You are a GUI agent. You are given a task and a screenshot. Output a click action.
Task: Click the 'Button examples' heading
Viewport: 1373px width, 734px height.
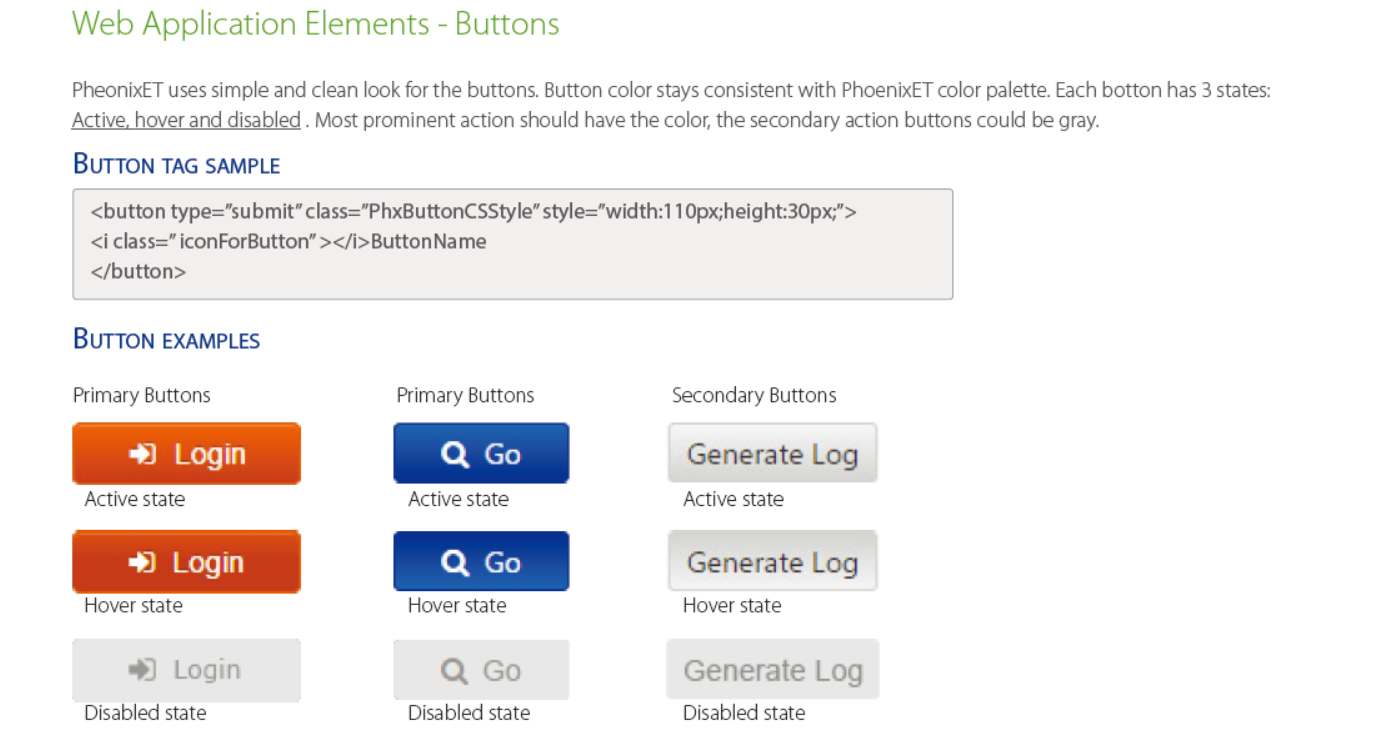[166, 339]
